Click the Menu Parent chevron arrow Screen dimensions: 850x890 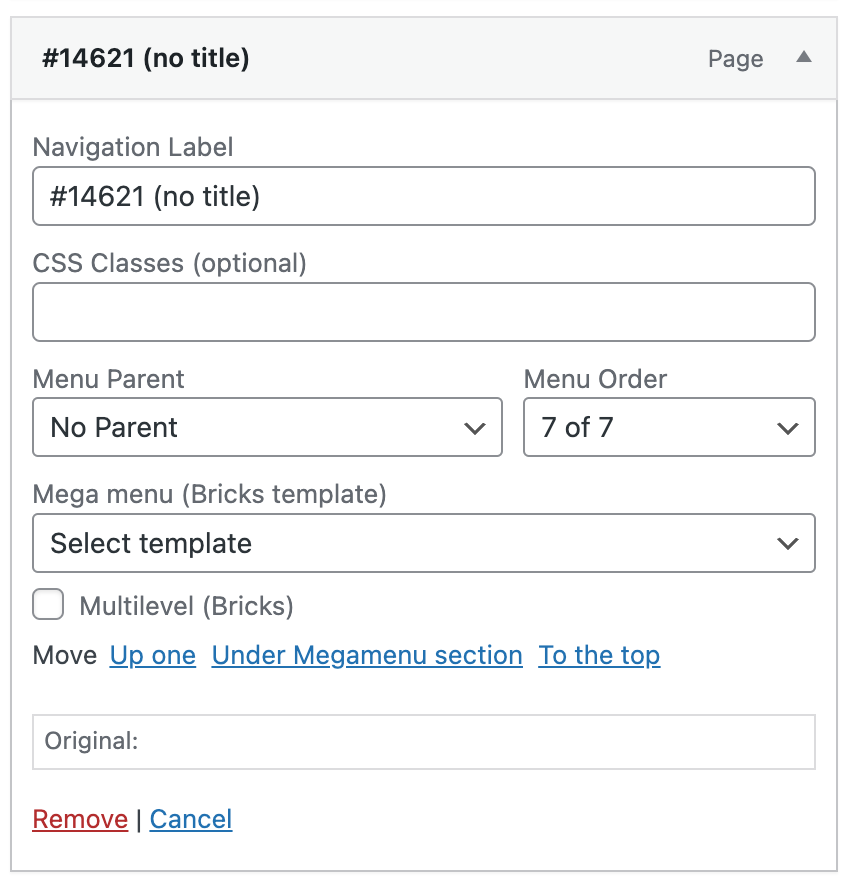click(x=474, y=429)
